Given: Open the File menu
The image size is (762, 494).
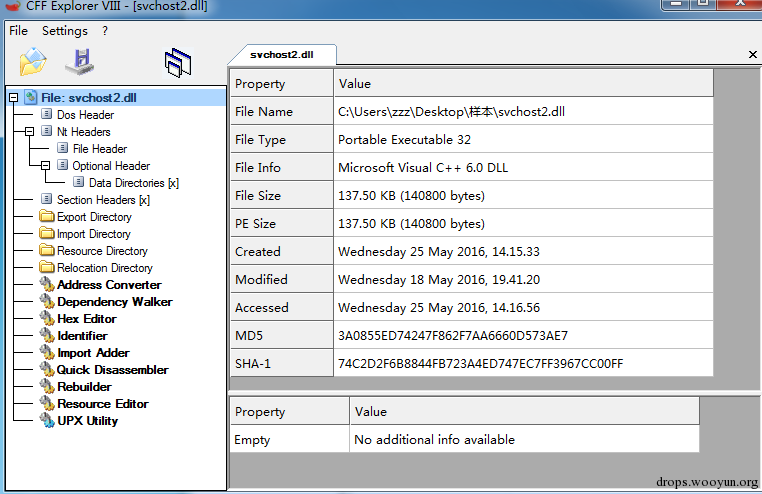Looking at the screenshot, I should tap(18, 31).
